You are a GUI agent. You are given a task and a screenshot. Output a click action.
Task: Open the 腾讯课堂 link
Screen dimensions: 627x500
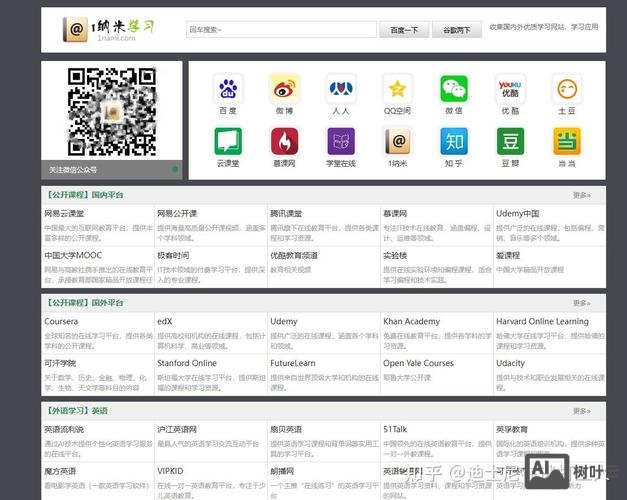[x=286, y=214]
